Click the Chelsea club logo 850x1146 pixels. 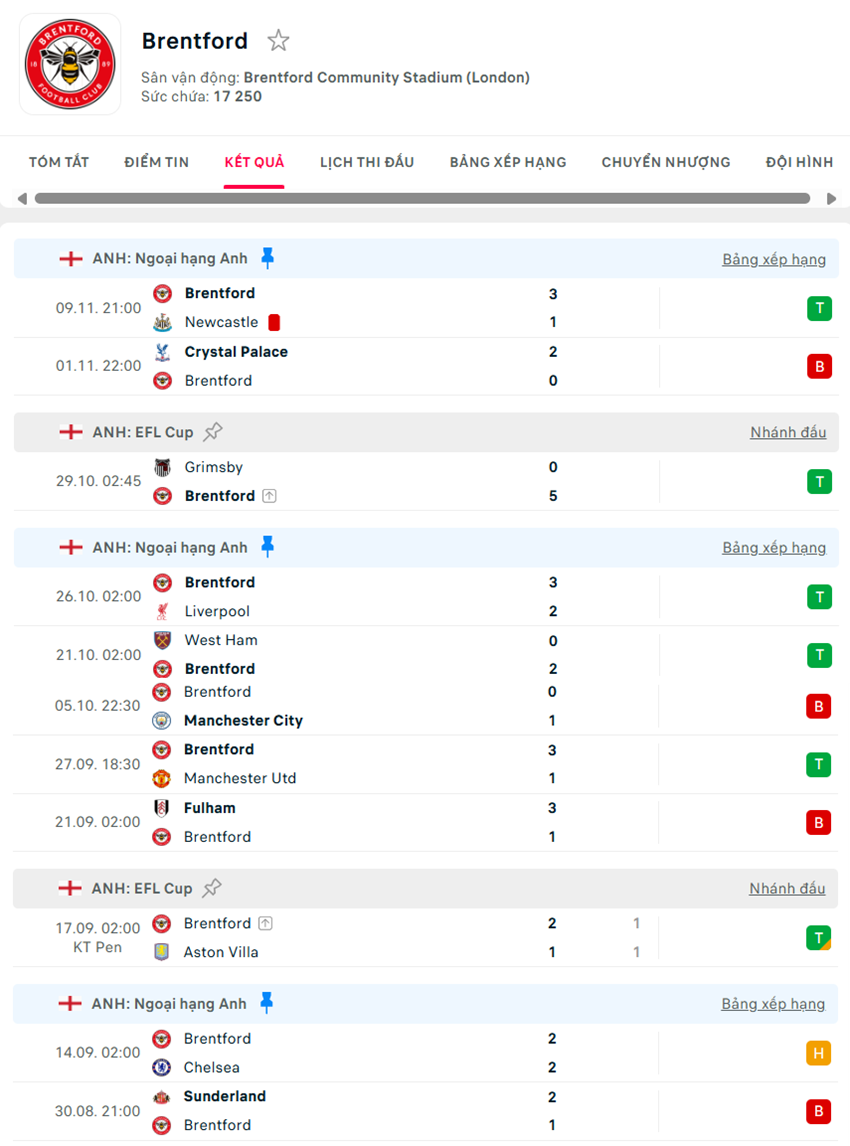163,1067
